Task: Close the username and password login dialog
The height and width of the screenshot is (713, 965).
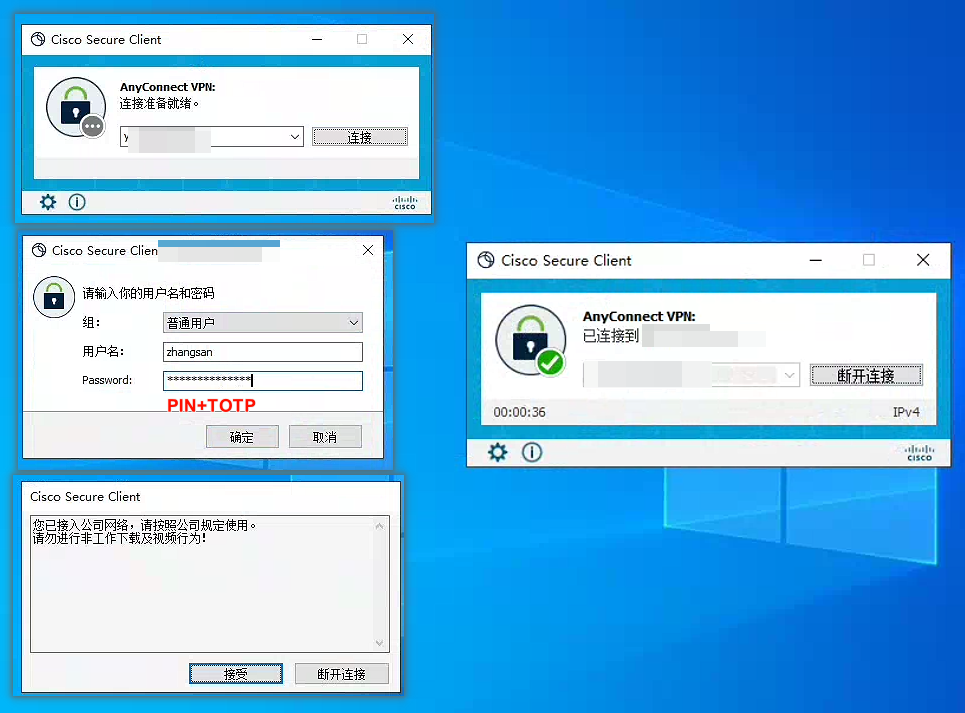Action: pos(367,250)
